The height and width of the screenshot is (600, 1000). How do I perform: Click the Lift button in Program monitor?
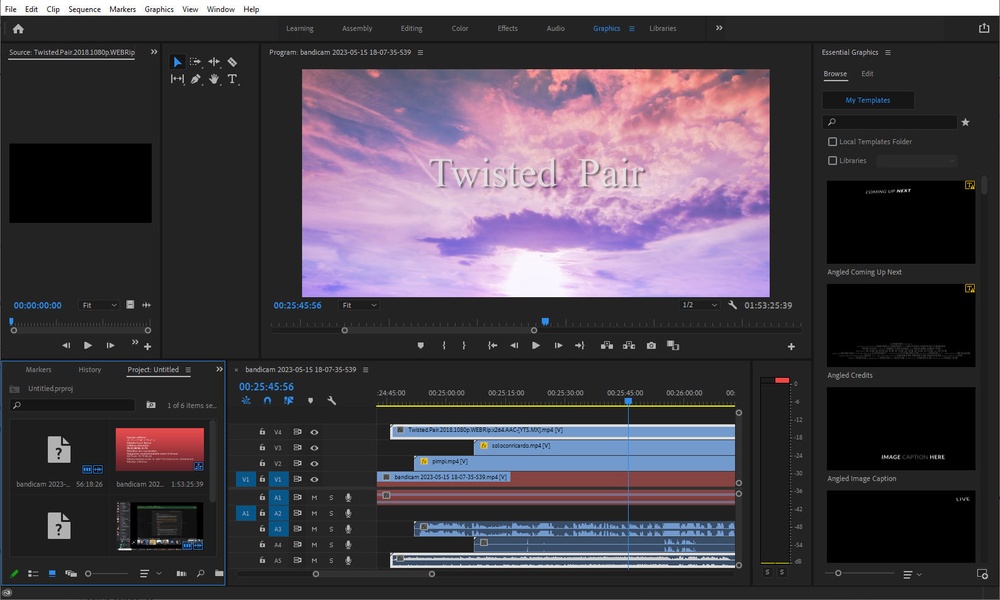pos(607,346)
